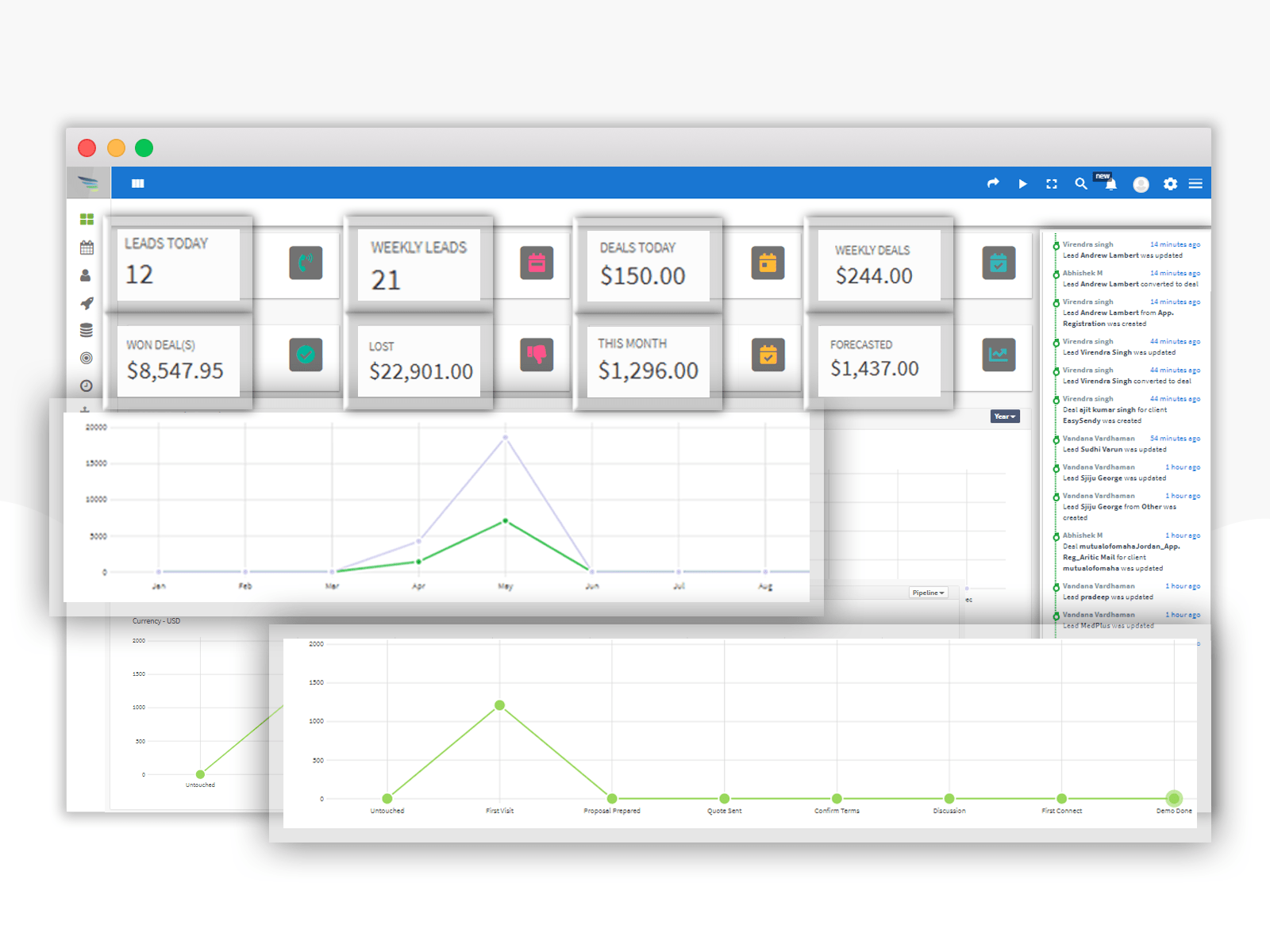Click the First Visit data point in pipeline chart
The image size is (1270, 952).
tap(500, 705)
